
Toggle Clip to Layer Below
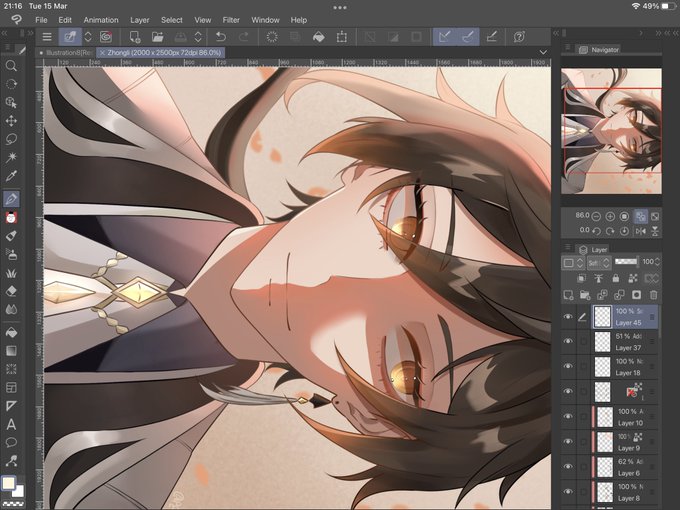coord(582,278)
